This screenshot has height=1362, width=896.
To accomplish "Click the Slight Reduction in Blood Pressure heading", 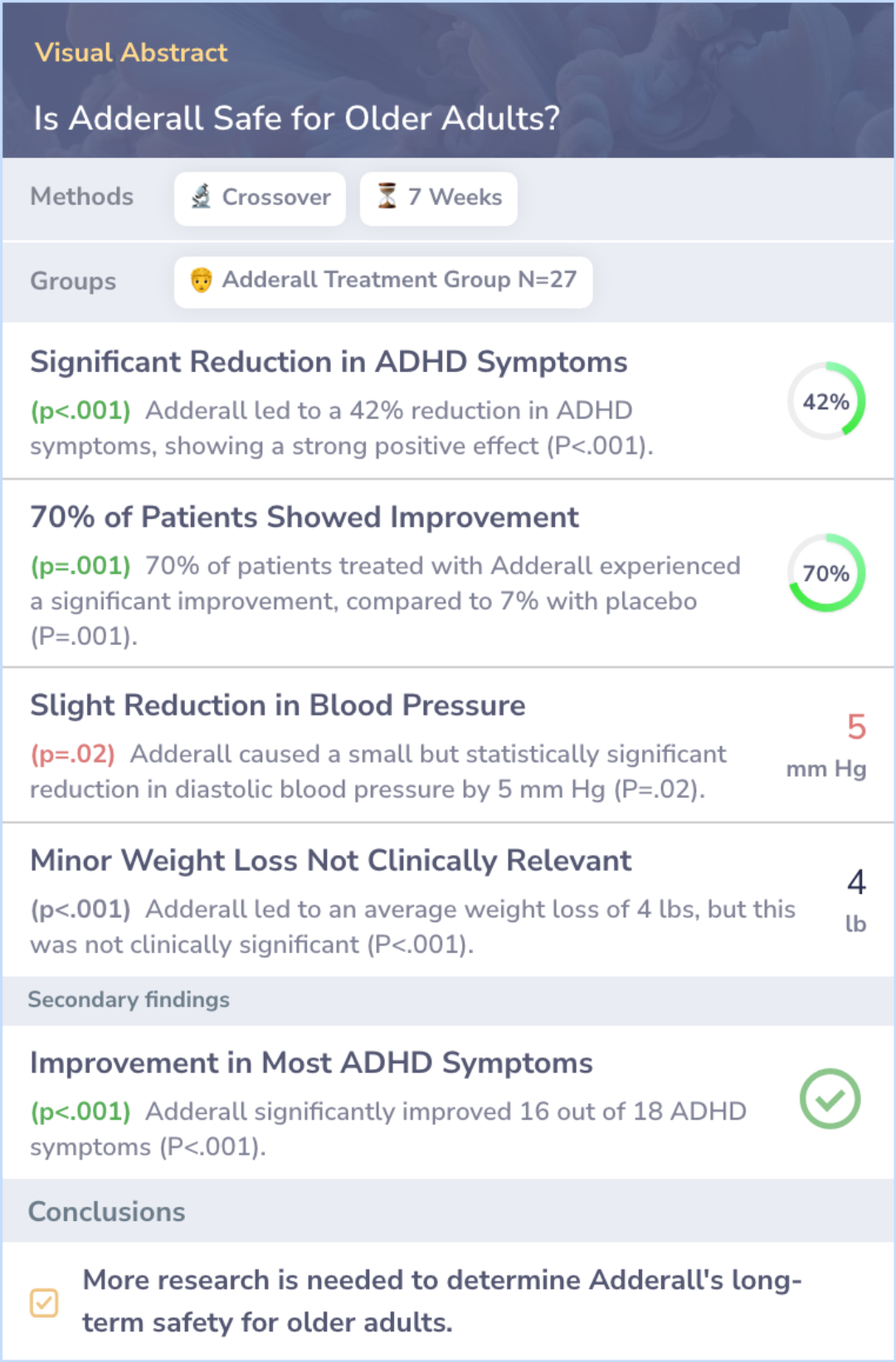I will pyautogui.click(x=278, y=706).
